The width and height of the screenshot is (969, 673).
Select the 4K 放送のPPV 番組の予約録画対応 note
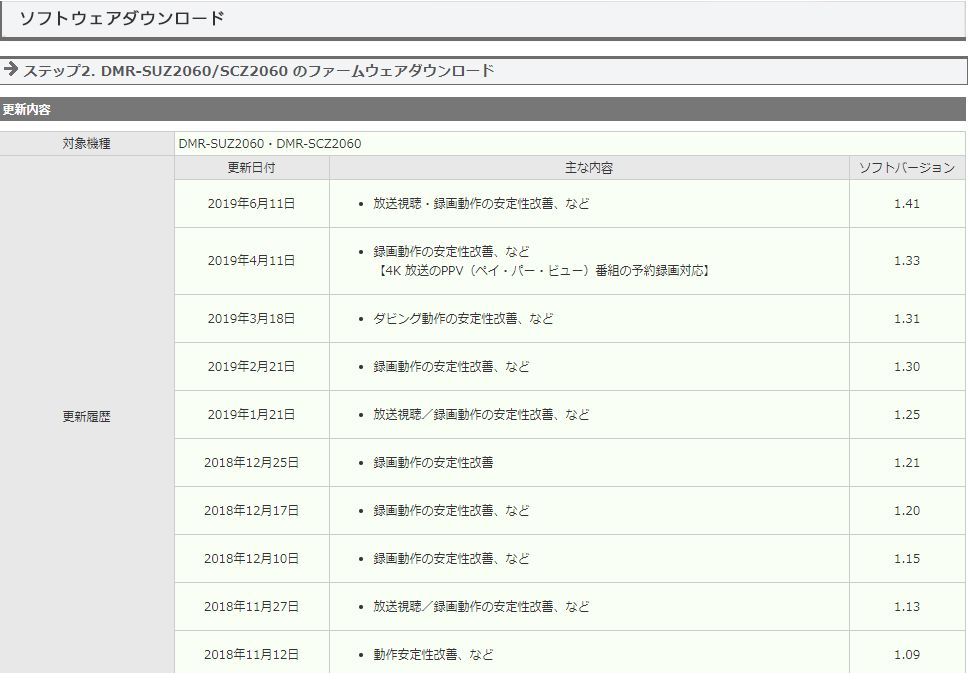point(543,271)
